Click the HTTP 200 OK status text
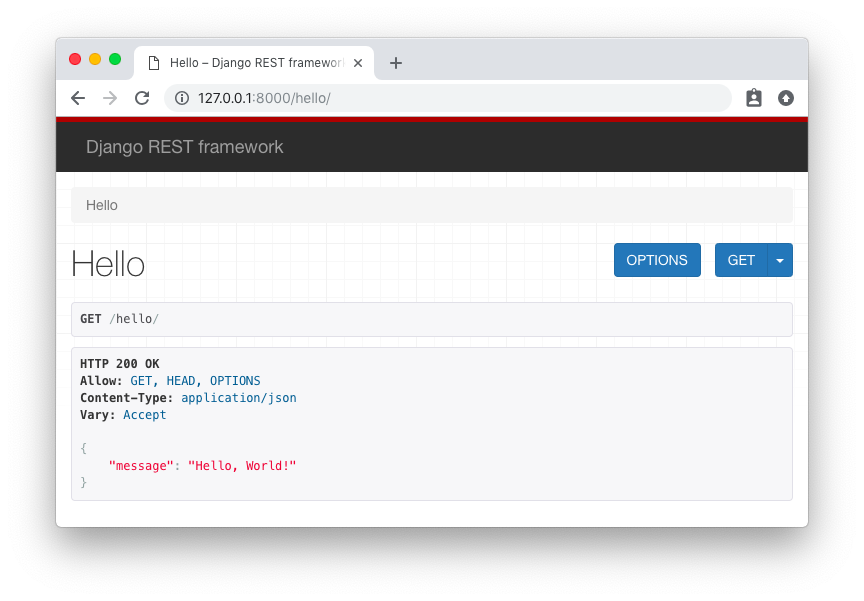Image resolution: width=864 pixels, height=601 pixels. 120,364
